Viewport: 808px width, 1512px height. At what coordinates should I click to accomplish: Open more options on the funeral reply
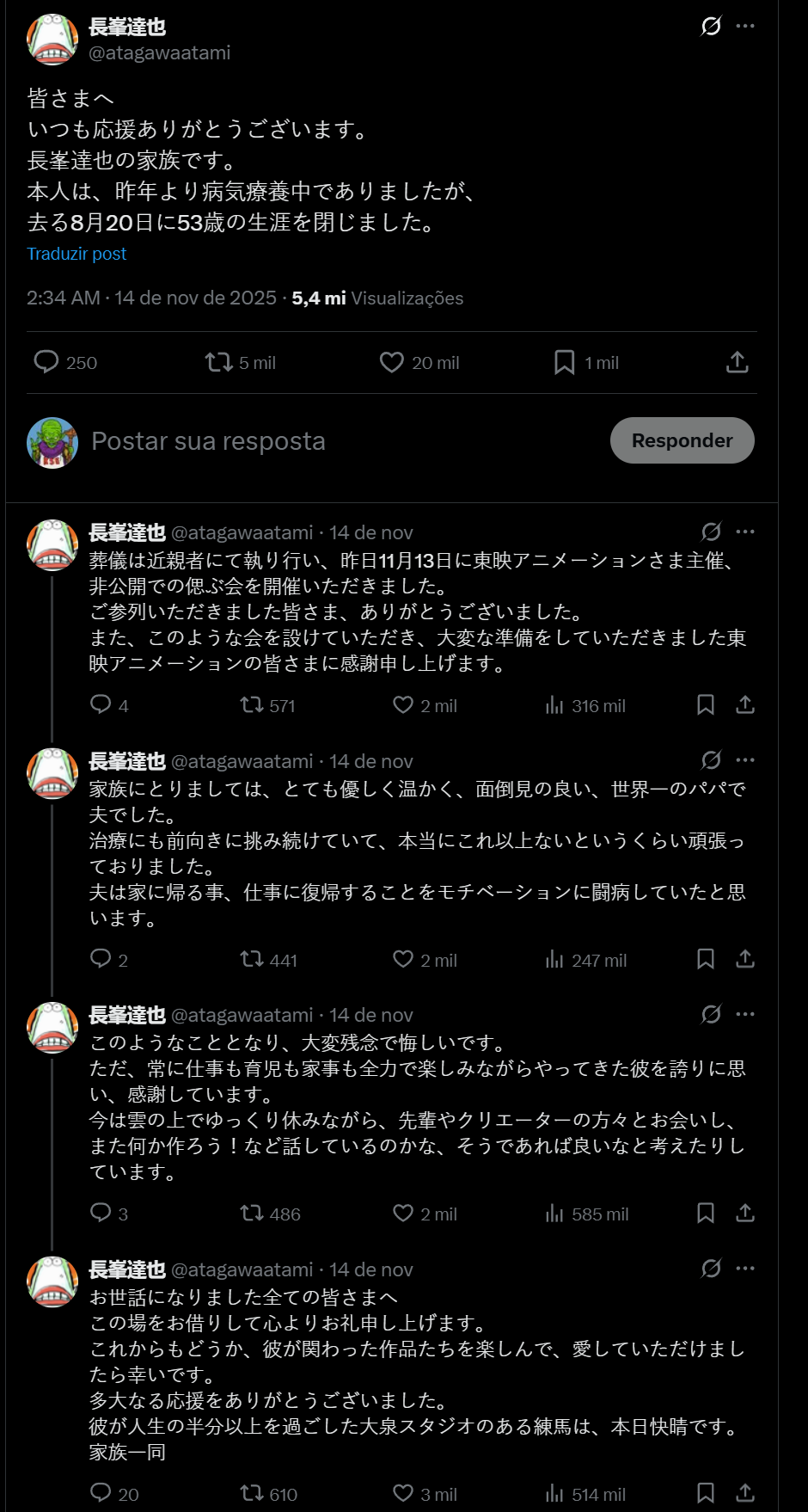point(745,532)
